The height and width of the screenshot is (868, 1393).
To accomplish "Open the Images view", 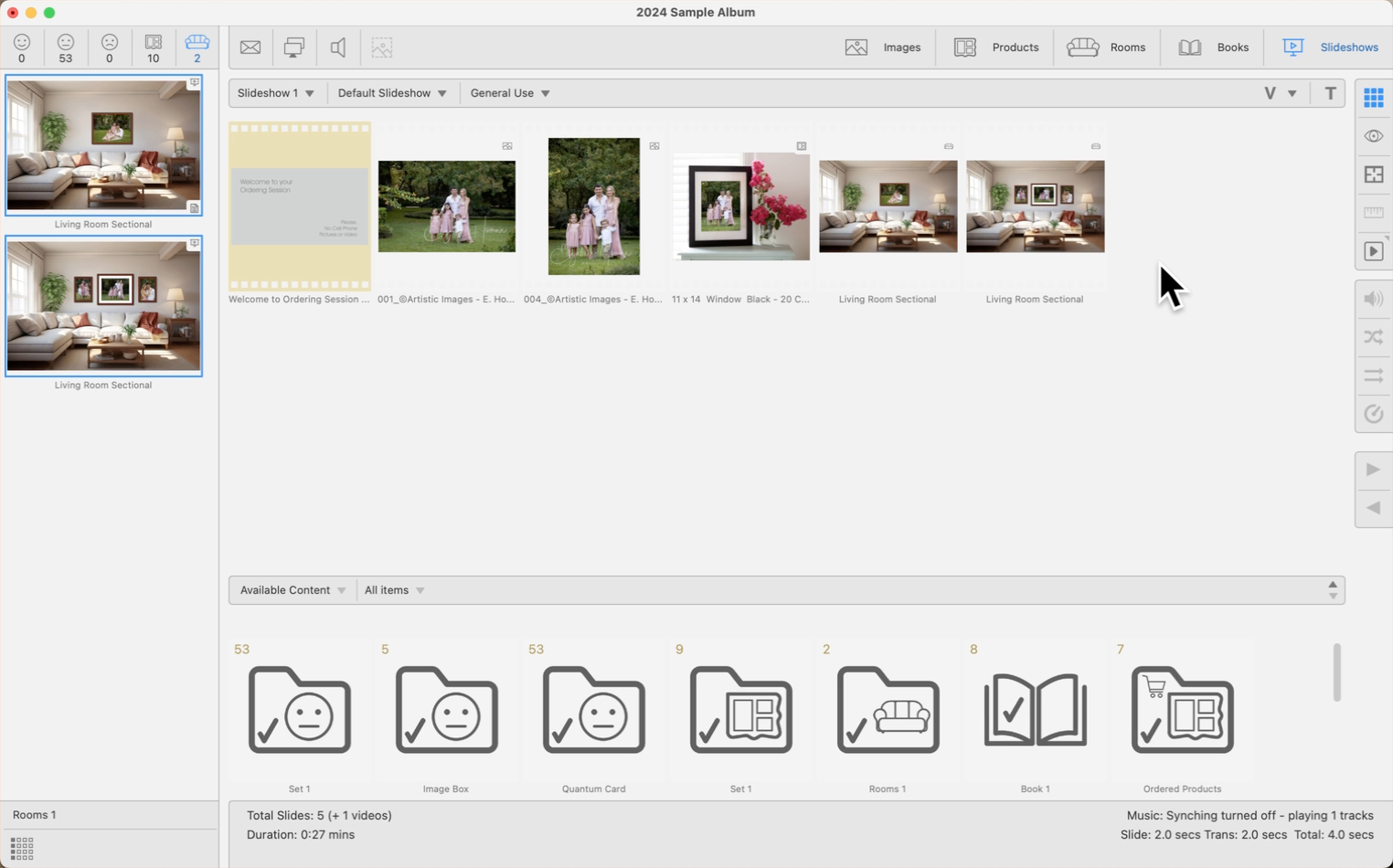I will (x=883, y=48).
